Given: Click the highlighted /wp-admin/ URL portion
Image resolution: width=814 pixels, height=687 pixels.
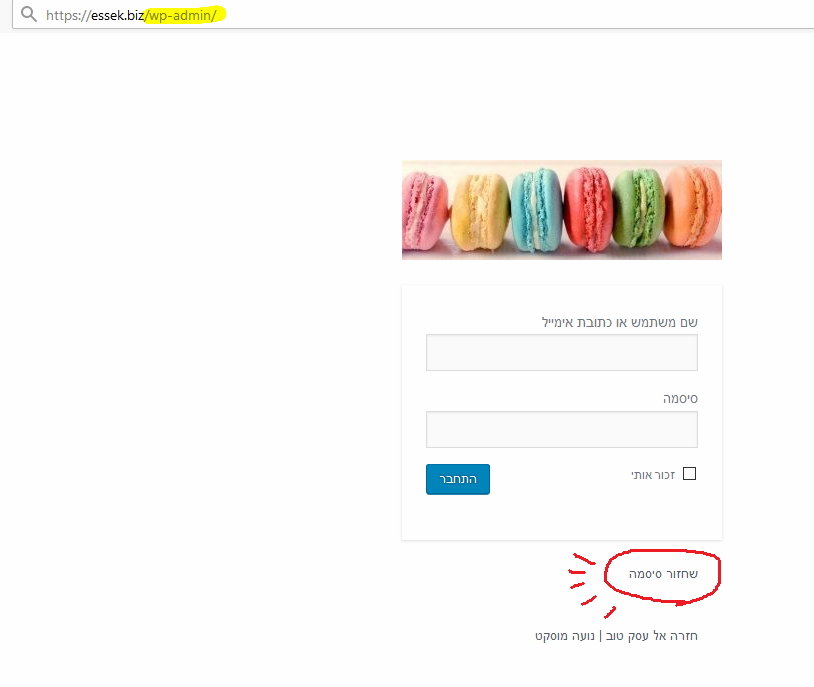Looking at the screenshot, I should pyautogui.click(x=181, y=15).
